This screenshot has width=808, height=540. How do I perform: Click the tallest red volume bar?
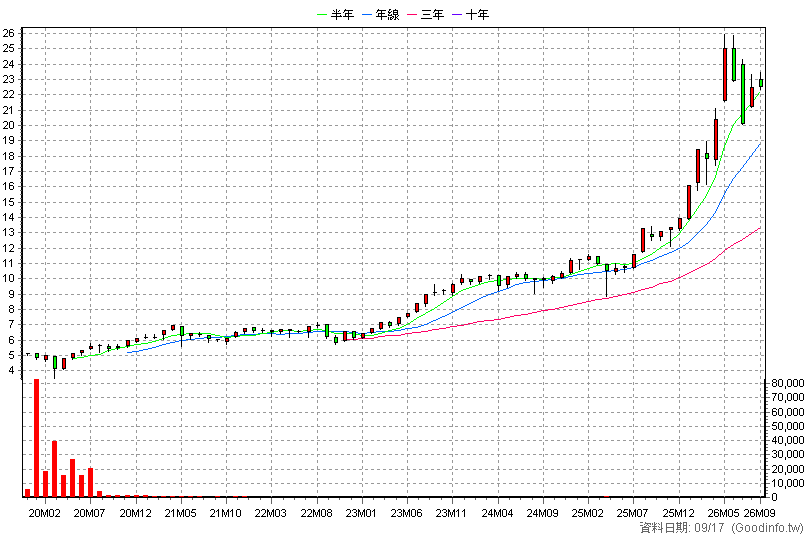click(37, 438)
